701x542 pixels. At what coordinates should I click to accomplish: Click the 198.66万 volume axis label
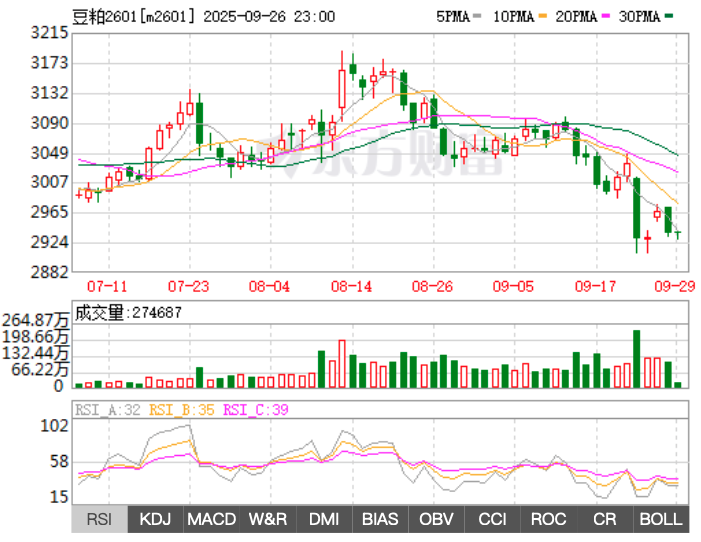tap(35, 336)
